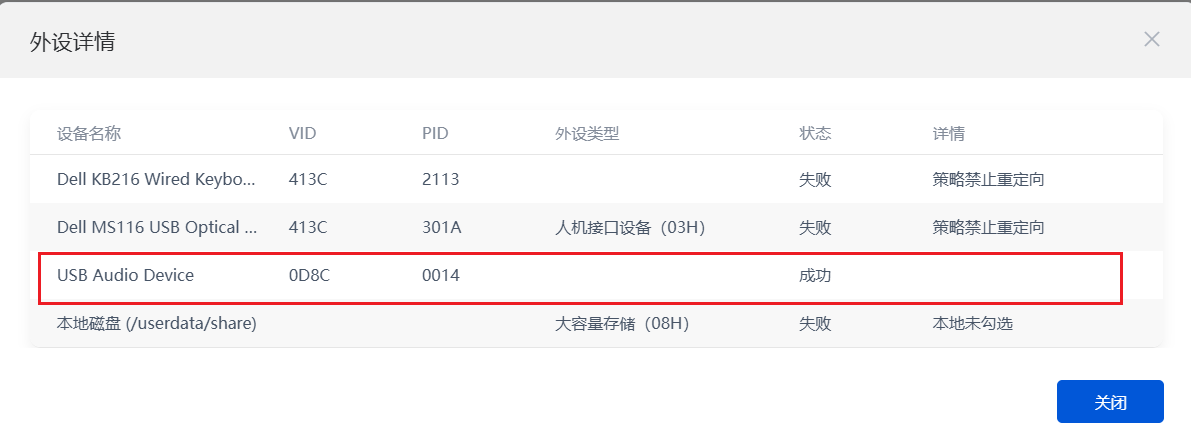Click the 状态 column header
The width and height of the screenshot is (1191, 436).
tap(815, 133)
